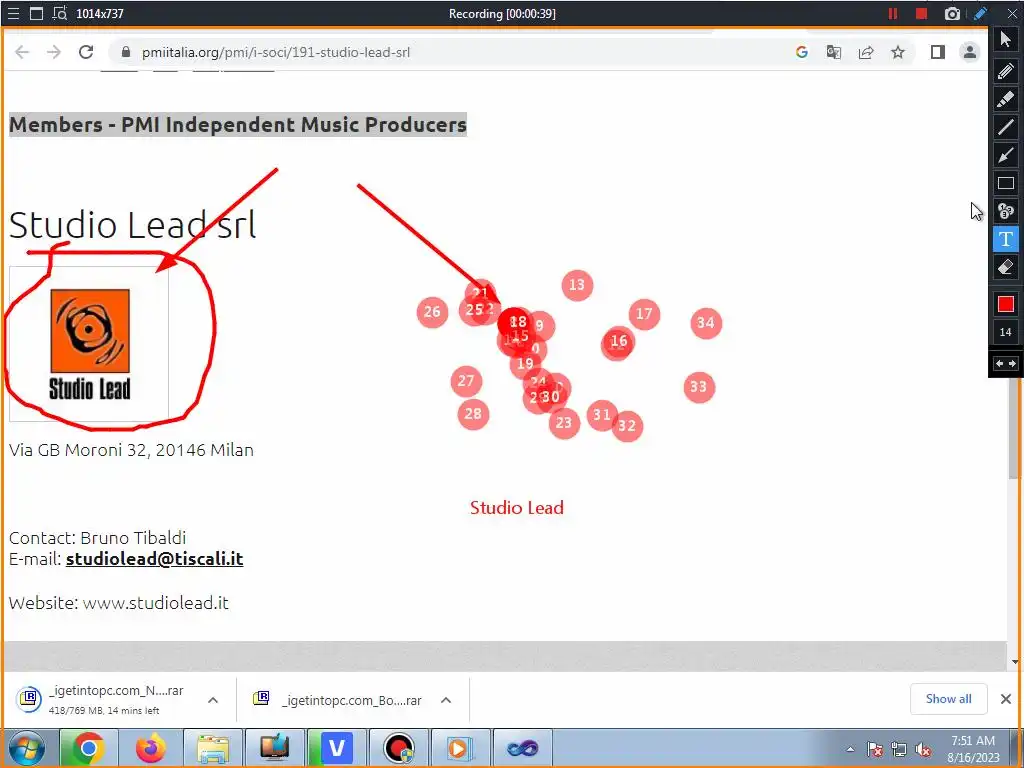The width and height of the screenshot is (1024, 768).
Task: Take a screenshot with camera icon
Action: coord(952,14)
